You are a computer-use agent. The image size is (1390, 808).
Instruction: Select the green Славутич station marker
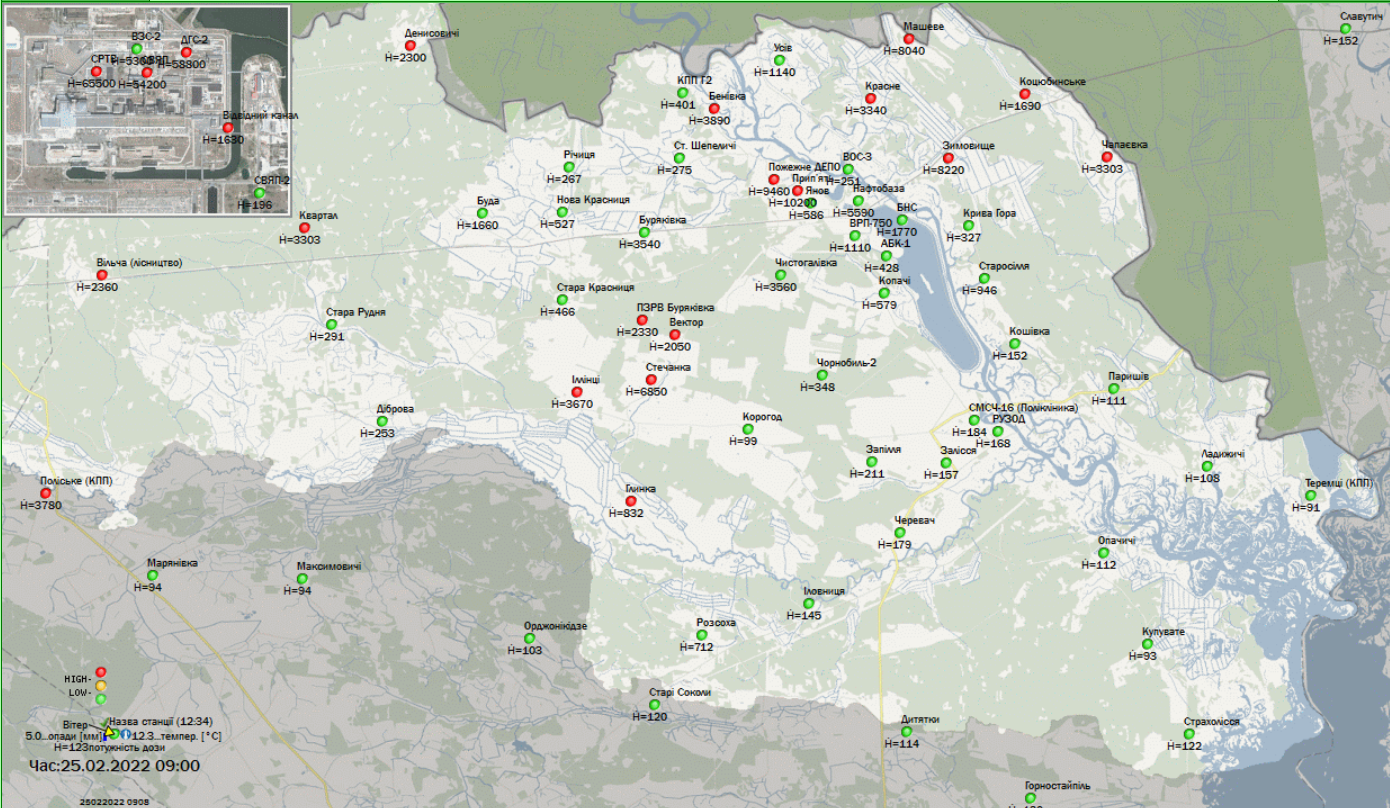[x=1346, y=29]
